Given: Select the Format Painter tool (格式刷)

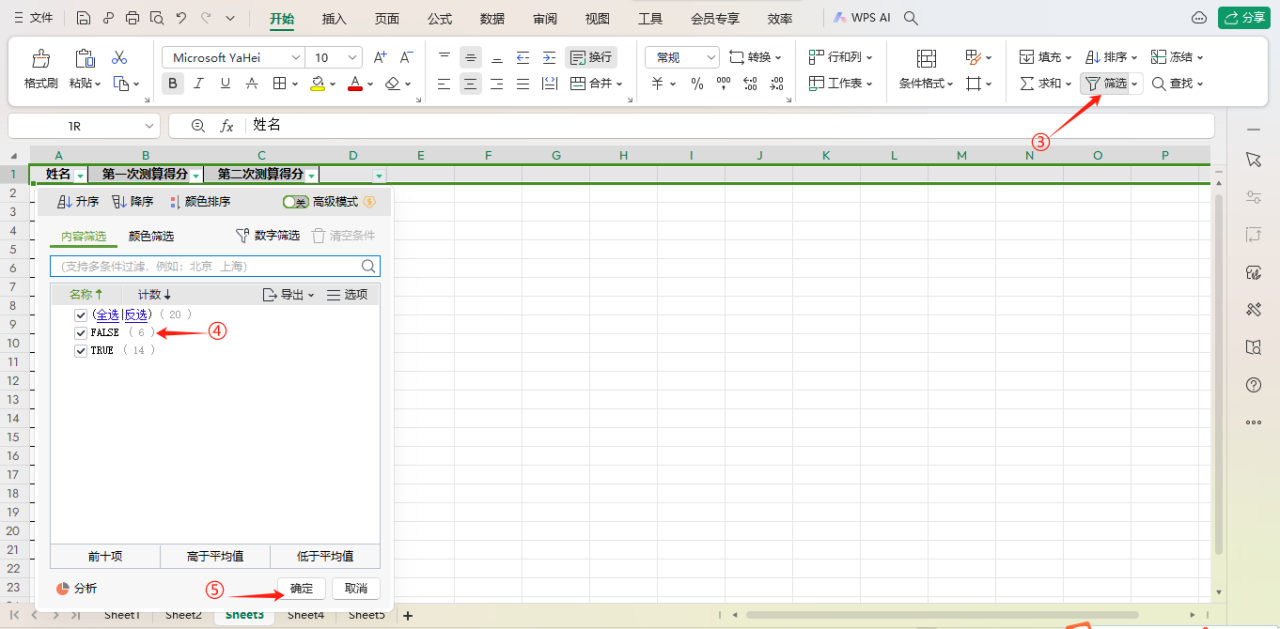Looking at the screenshot, I should 41,70.
